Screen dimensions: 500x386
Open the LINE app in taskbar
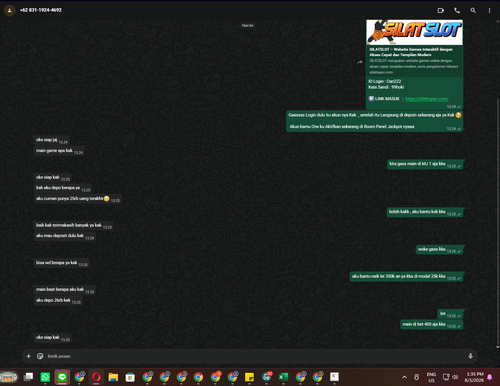(62, 377)
